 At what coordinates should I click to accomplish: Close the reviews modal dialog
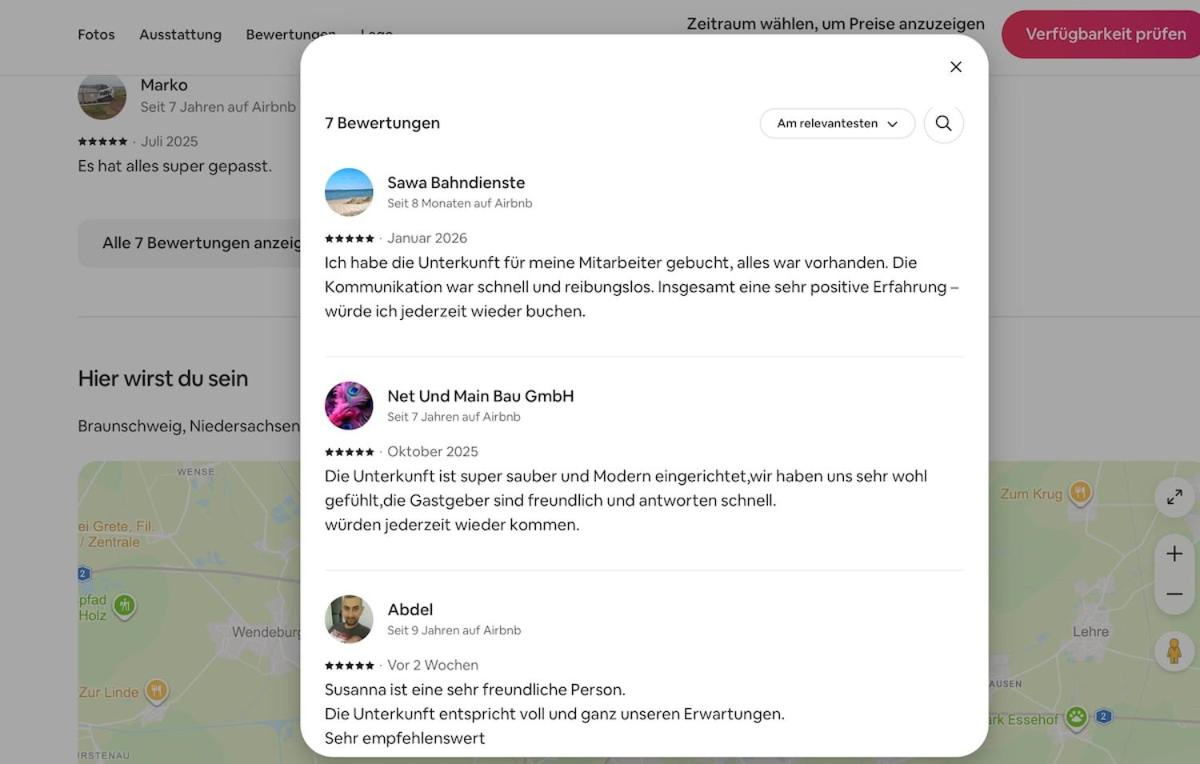pyautogui.click(x=955, y=67)
